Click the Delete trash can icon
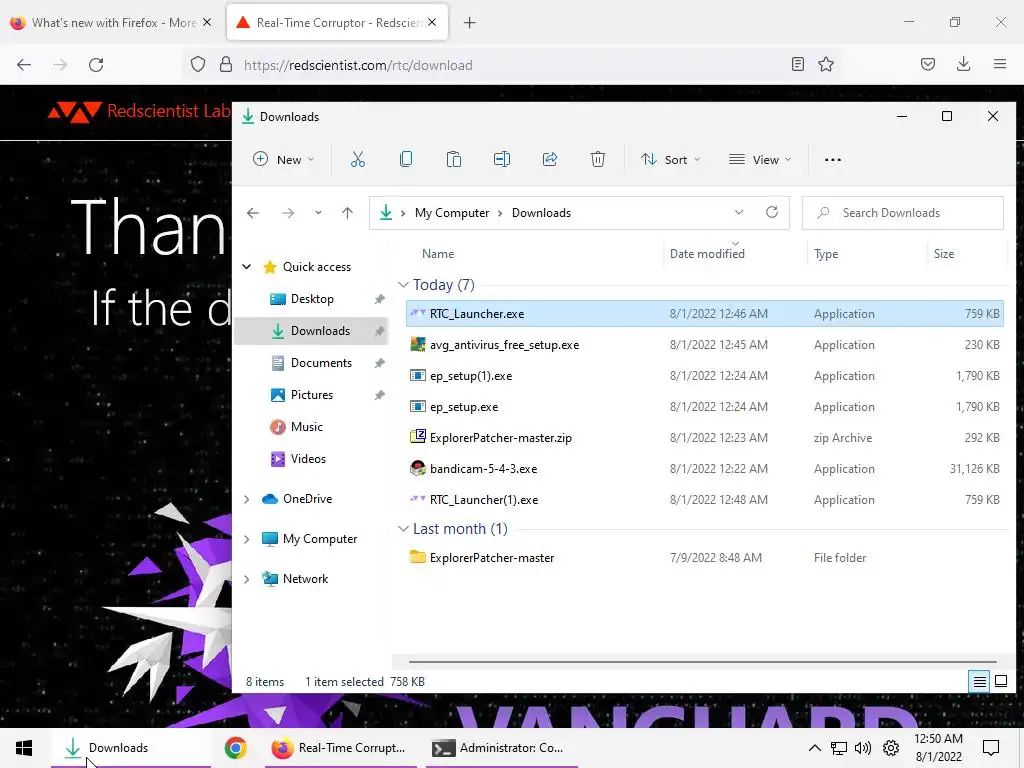This screenshot has height=768, width=1024. click(x=598, y=159)
